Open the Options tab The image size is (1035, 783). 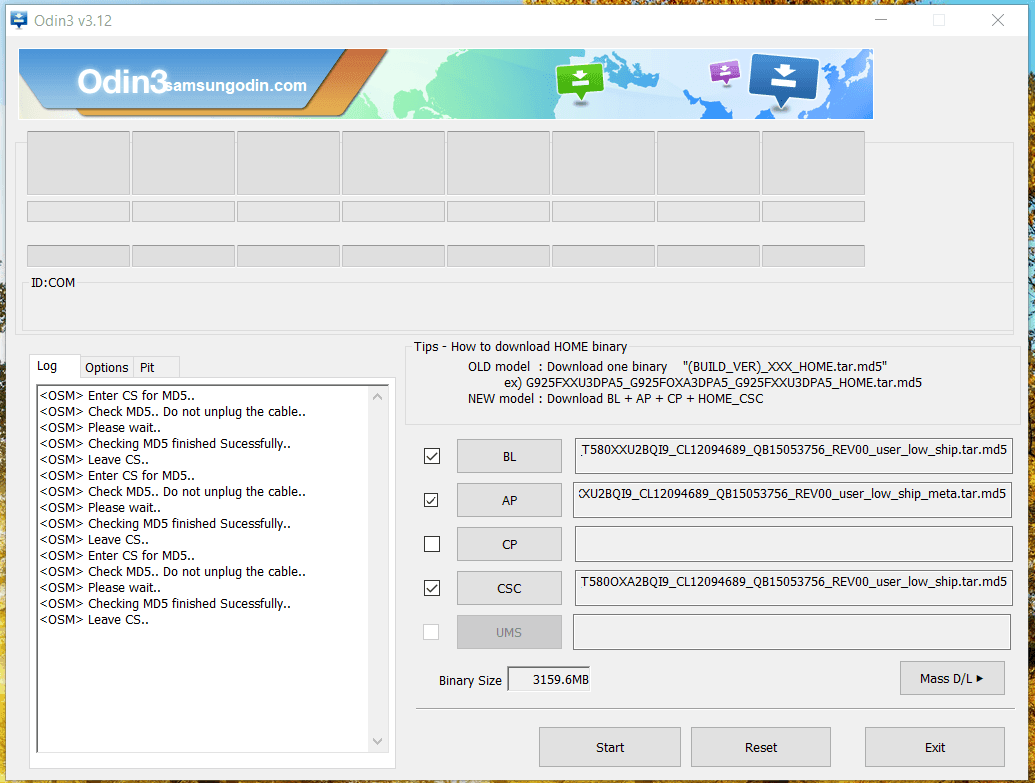106,368
